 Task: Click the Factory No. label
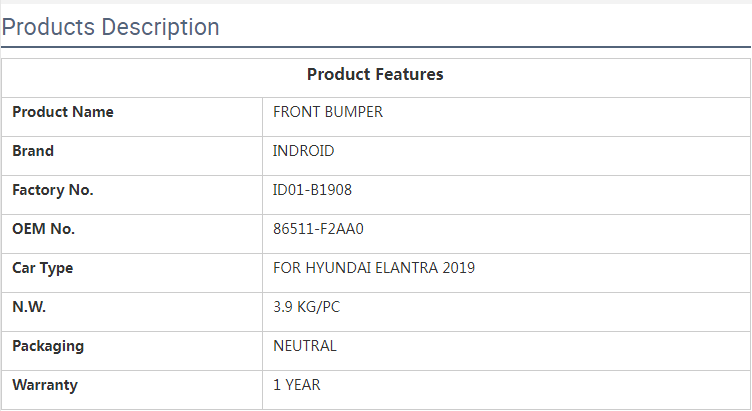(53, 190)
